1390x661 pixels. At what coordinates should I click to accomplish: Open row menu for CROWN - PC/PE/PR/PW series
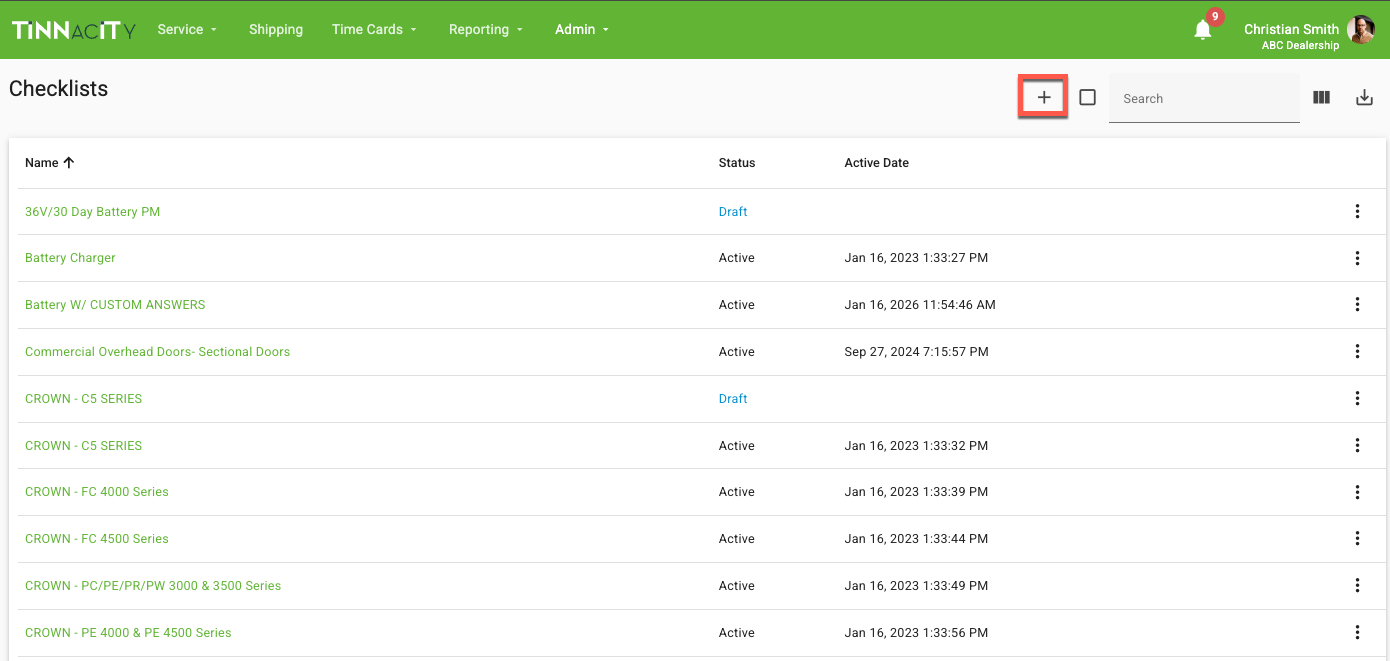click(x=1357, y=586)
